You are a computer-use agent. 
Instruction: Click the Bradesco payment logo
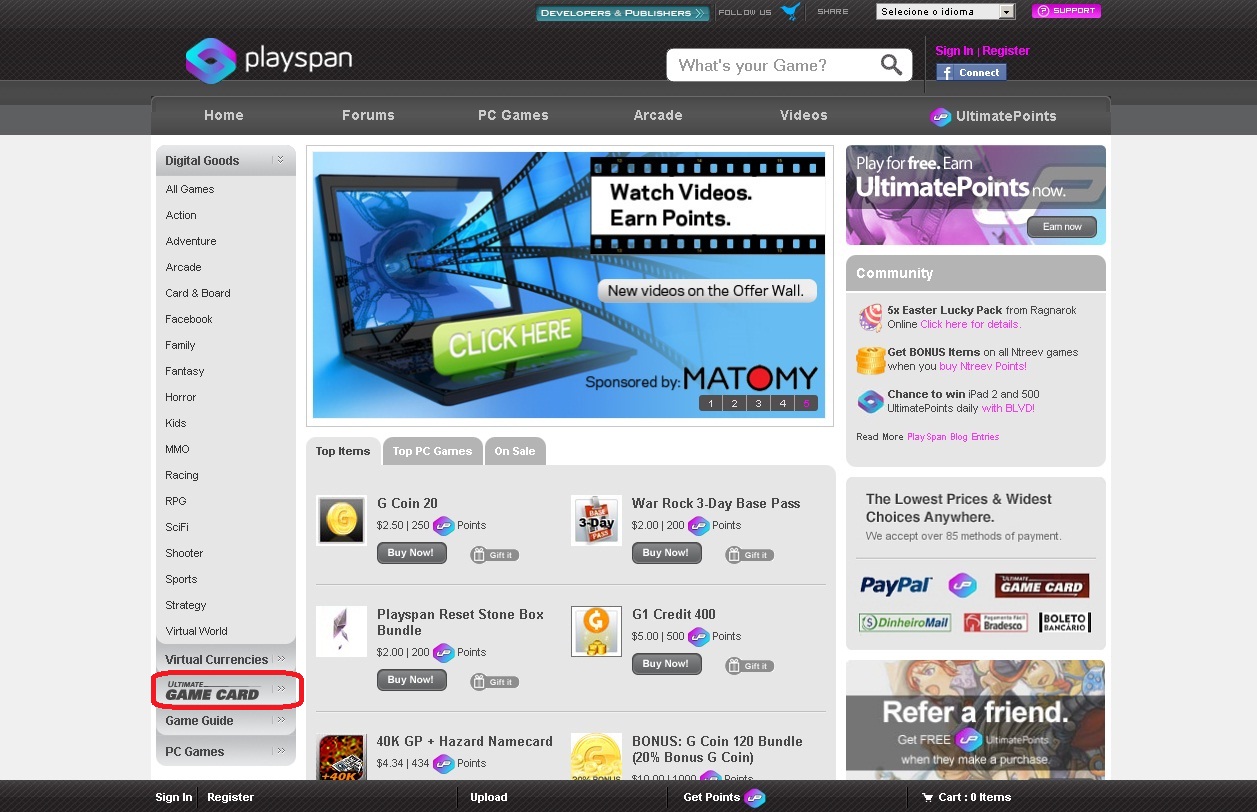pyautogui.click(x=995, y=622)
